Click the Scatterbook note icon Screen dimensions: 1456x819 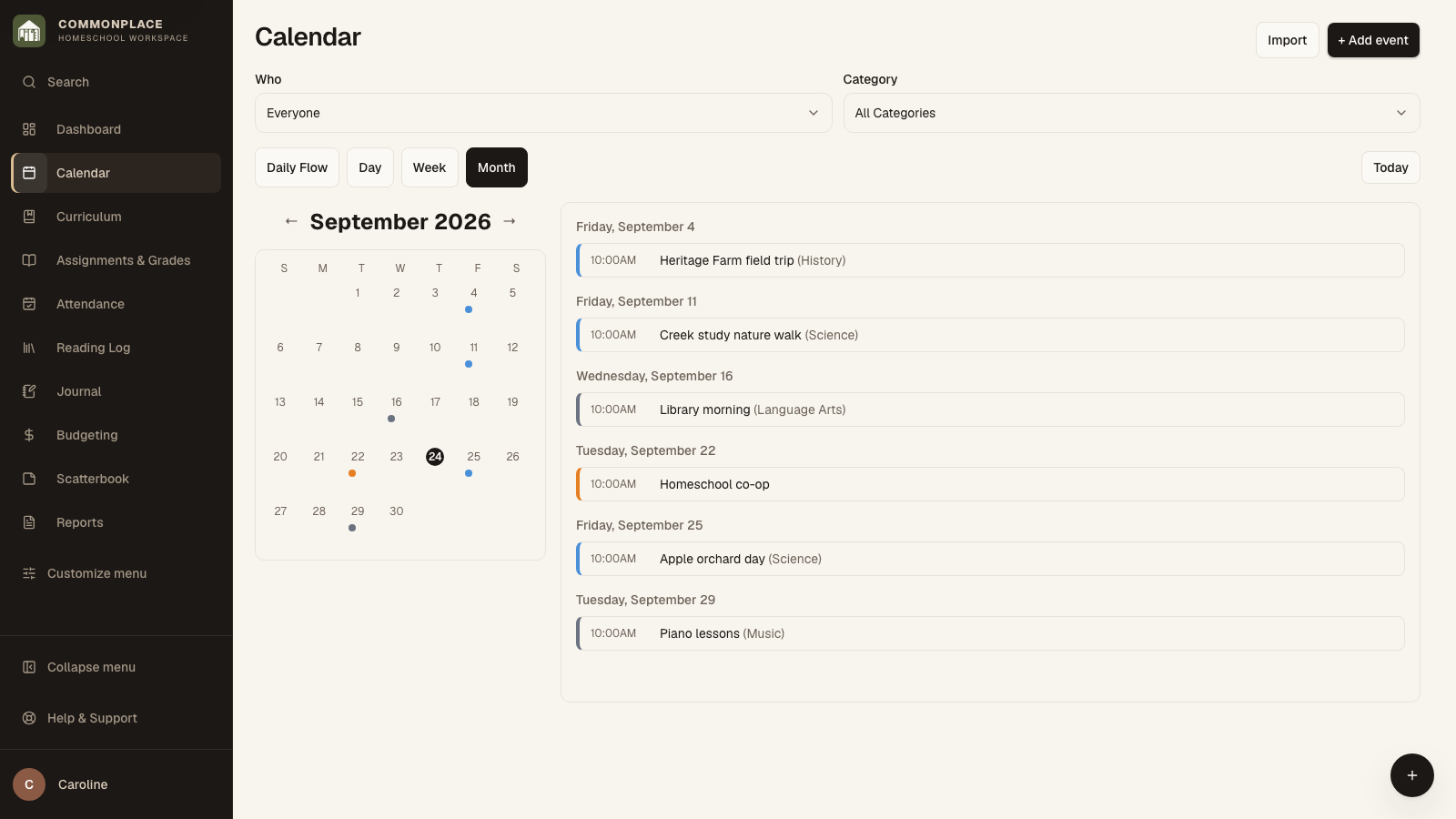pyautogui.click(x=29, y=479)
